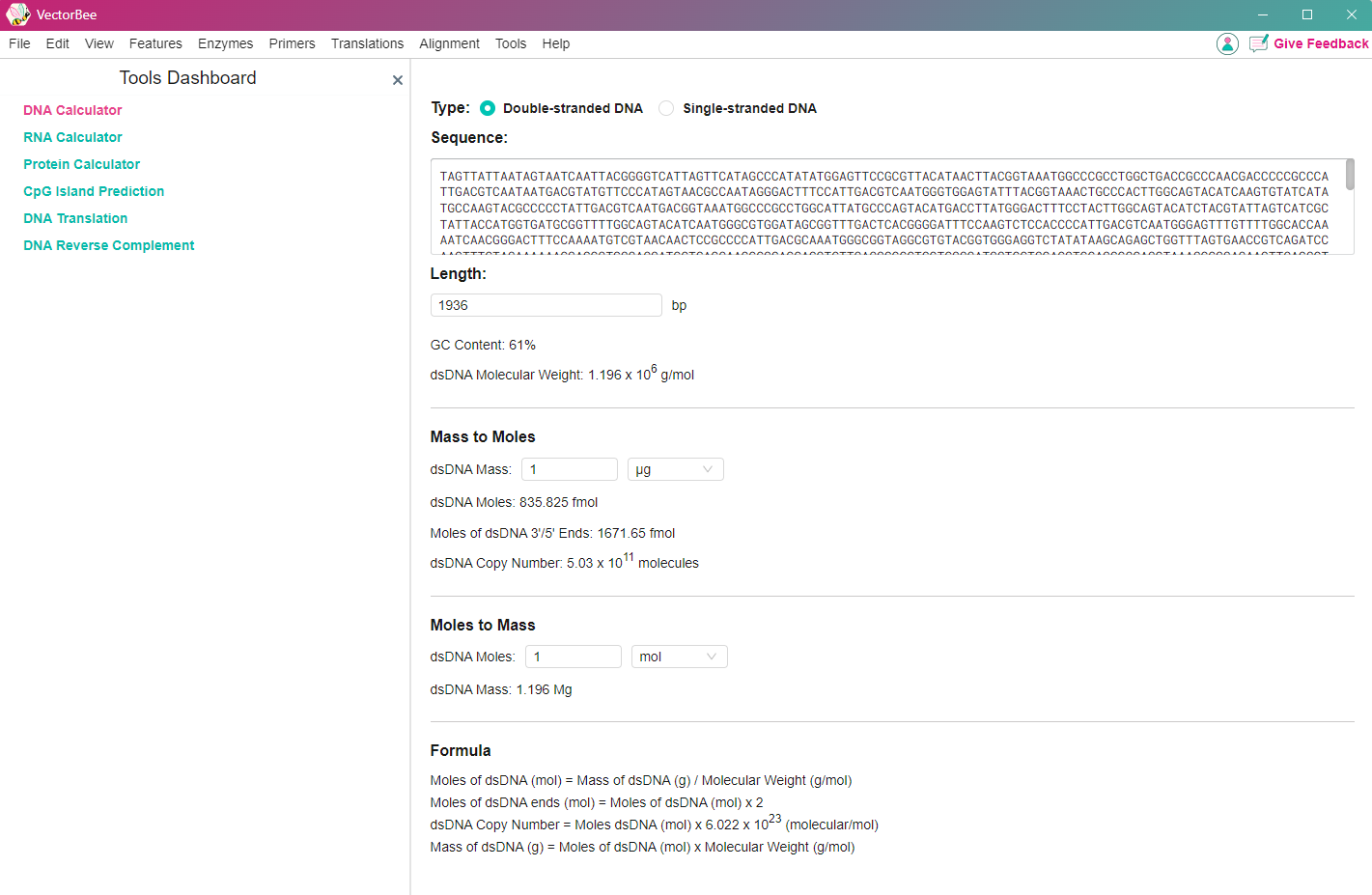Open the Translations menu
This screenshot has height=895, width=1372.
[x=367, y=43]
